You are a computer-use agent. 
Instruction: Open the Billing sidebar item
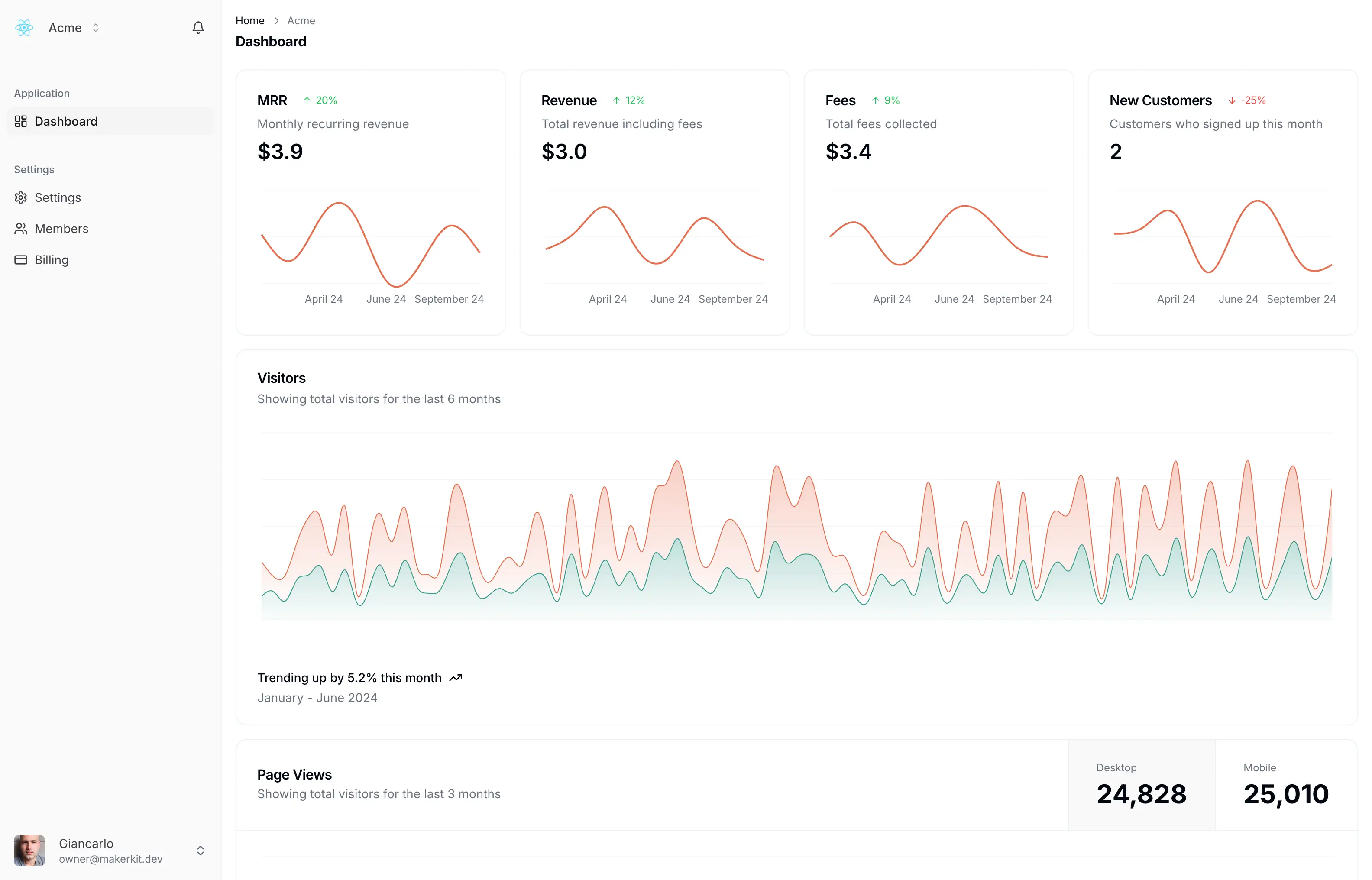[x=110, y=260]
